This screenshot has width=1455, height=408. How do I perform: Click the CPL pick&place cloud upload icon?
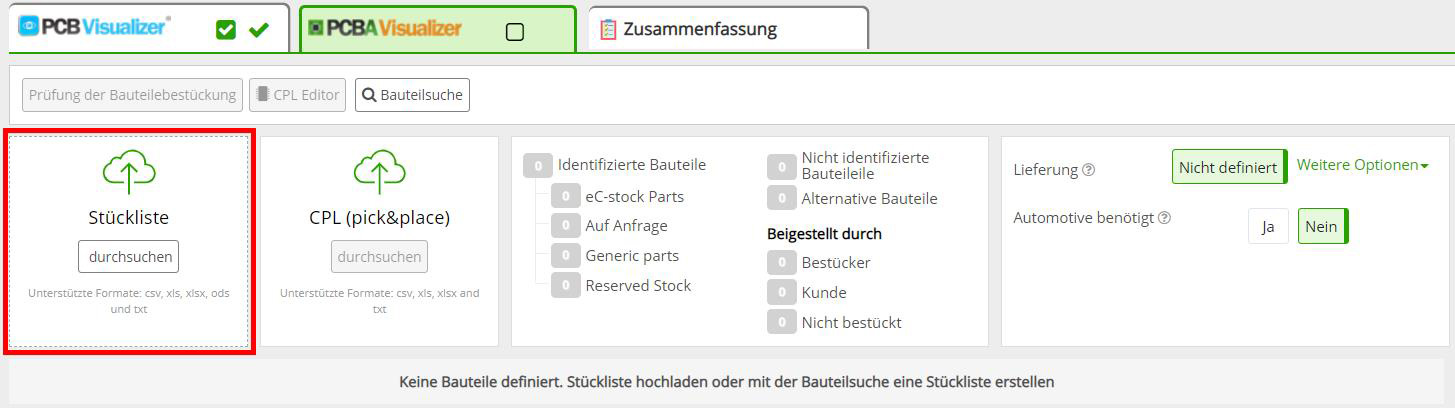pos(379,172)
